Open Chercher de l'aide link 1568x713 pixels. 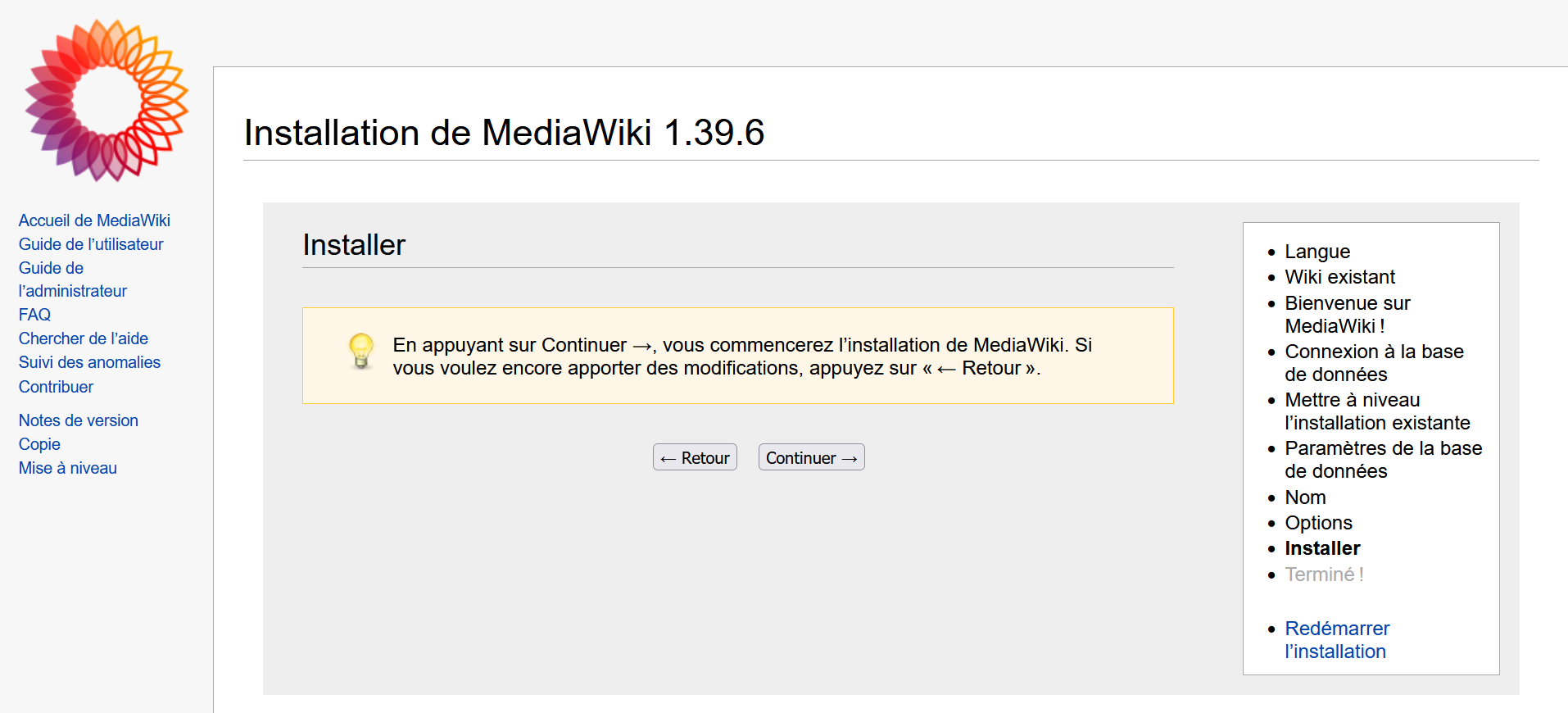[84, 338]
